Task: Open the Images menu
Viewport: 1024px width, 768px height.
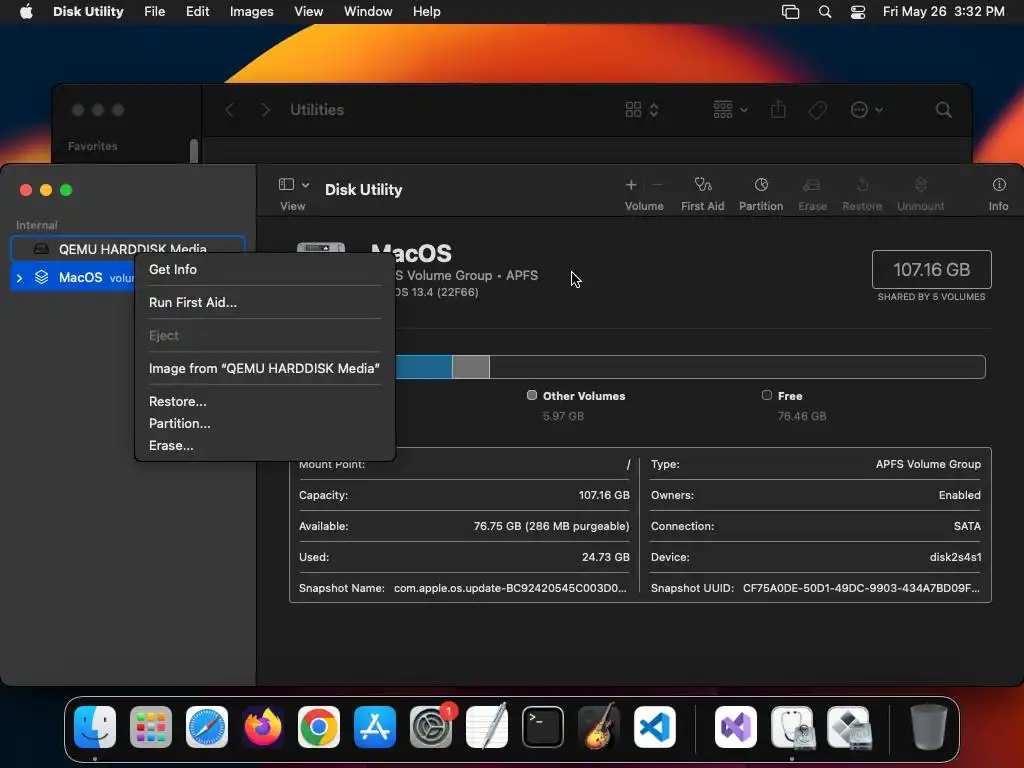Action: [251, 12]
